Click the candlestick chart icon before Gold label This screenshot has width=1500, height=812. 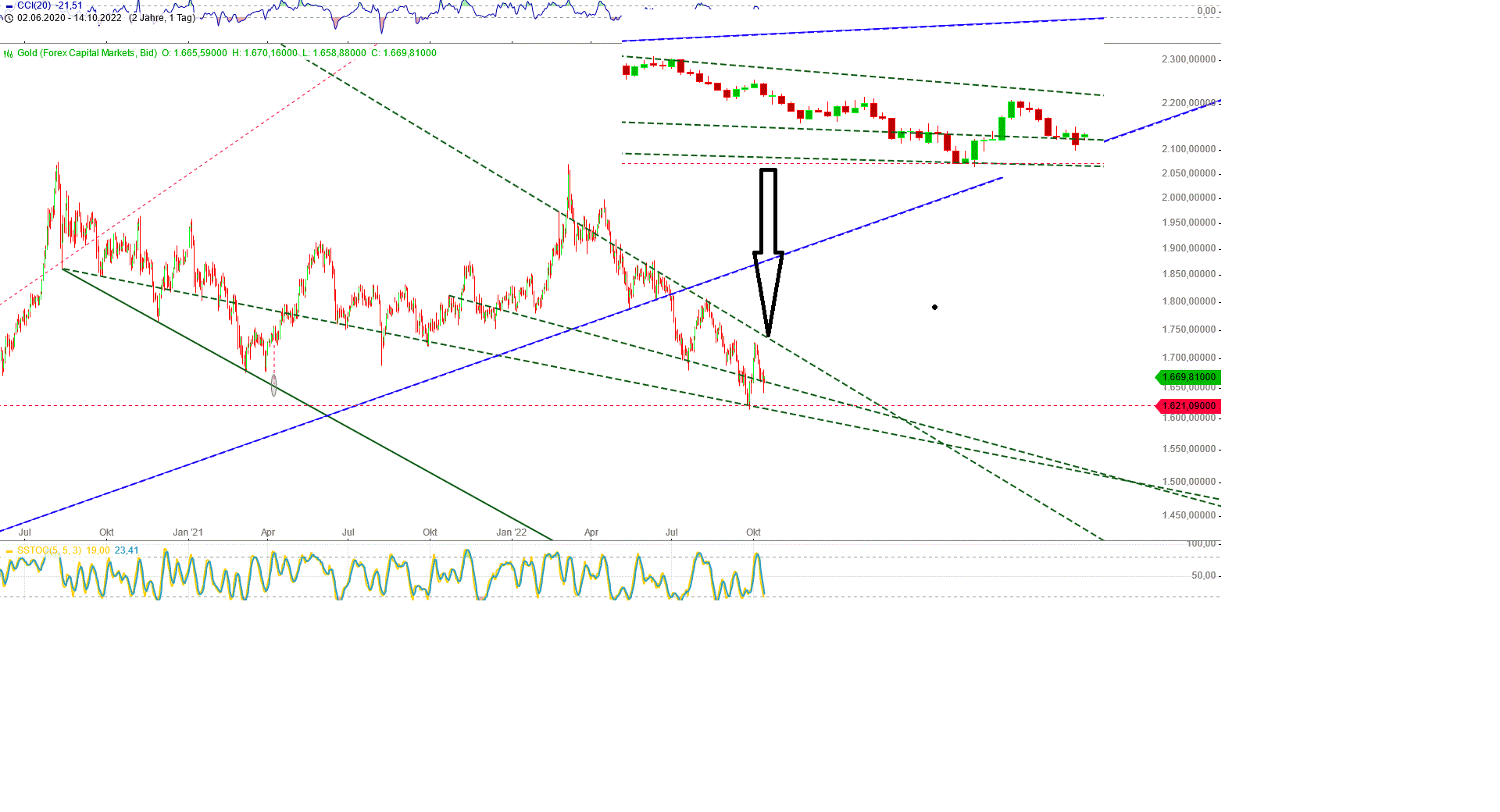[x=7, y=53]
